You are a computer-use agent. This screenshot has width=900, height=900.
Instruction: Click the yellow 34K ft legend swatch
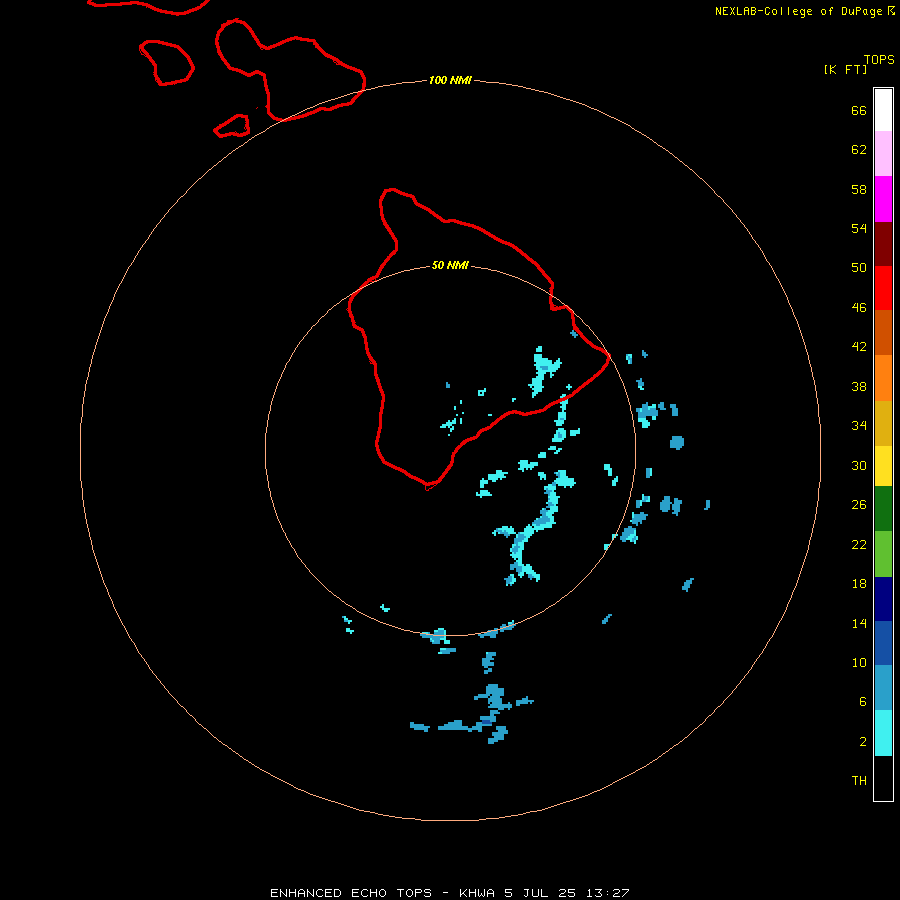(x=883, y=466)
